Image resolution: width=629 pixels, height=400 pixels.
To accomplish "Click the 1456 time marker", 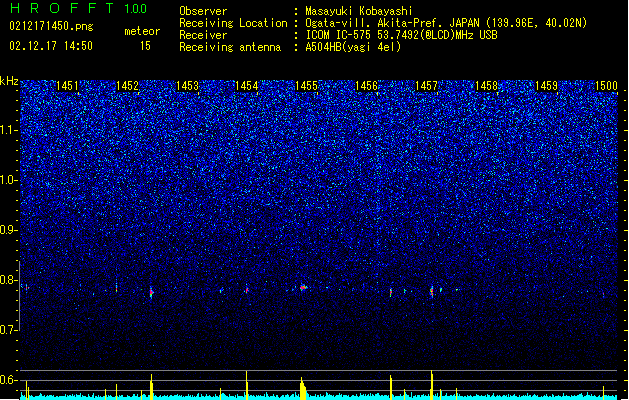I will [366, 85].
